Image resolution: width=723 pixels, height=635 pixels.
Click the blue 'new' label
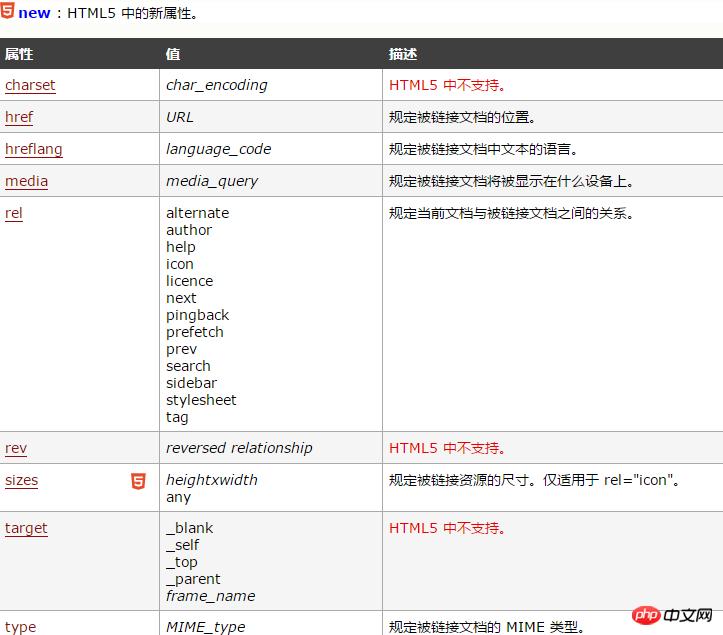(x=34, y=13)
